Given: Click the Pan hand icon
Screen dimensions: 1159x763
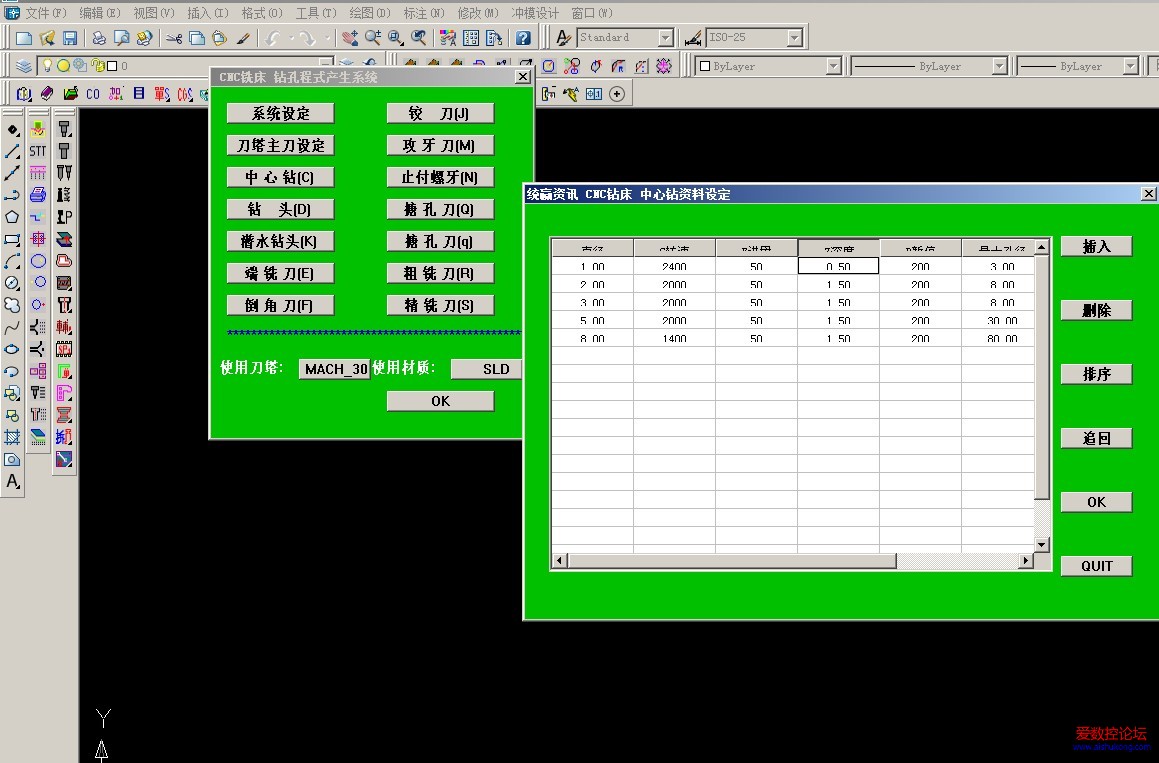Looking at the screenshot, I should (x=350, y=38).
